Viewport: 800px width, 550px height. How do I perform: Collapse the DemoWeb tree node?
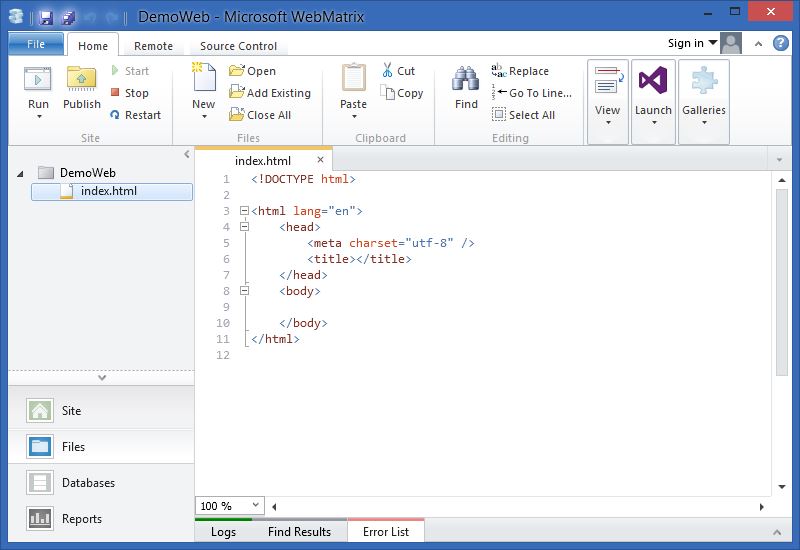click(20, 173)
